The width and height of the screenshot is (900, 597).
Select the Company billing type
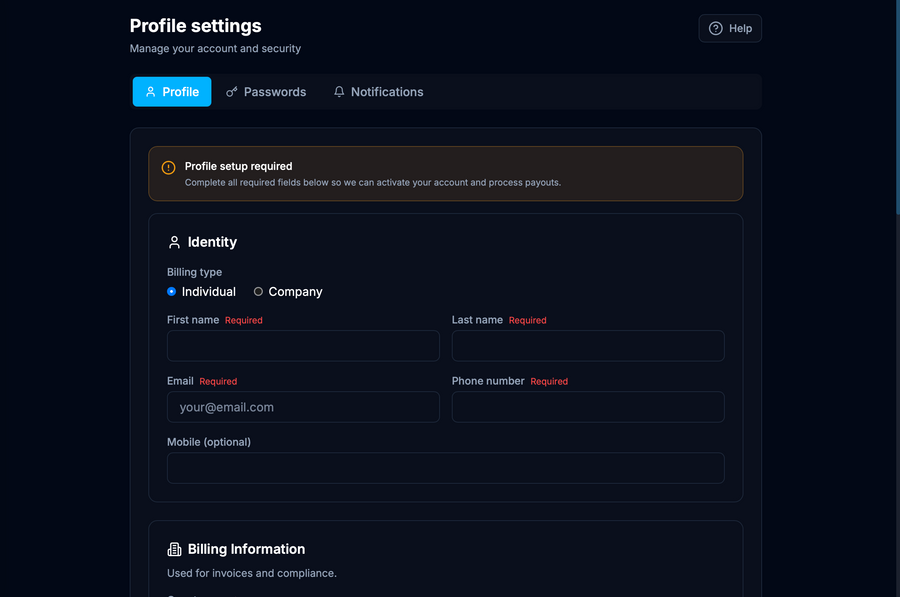pos(258,292)
